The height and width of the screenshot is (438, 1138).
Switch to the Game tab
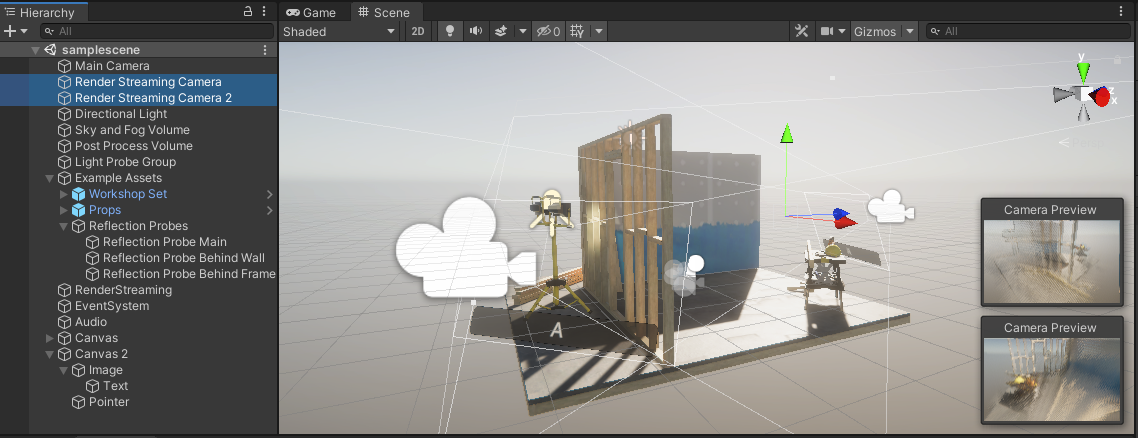[x=312, y=12]
